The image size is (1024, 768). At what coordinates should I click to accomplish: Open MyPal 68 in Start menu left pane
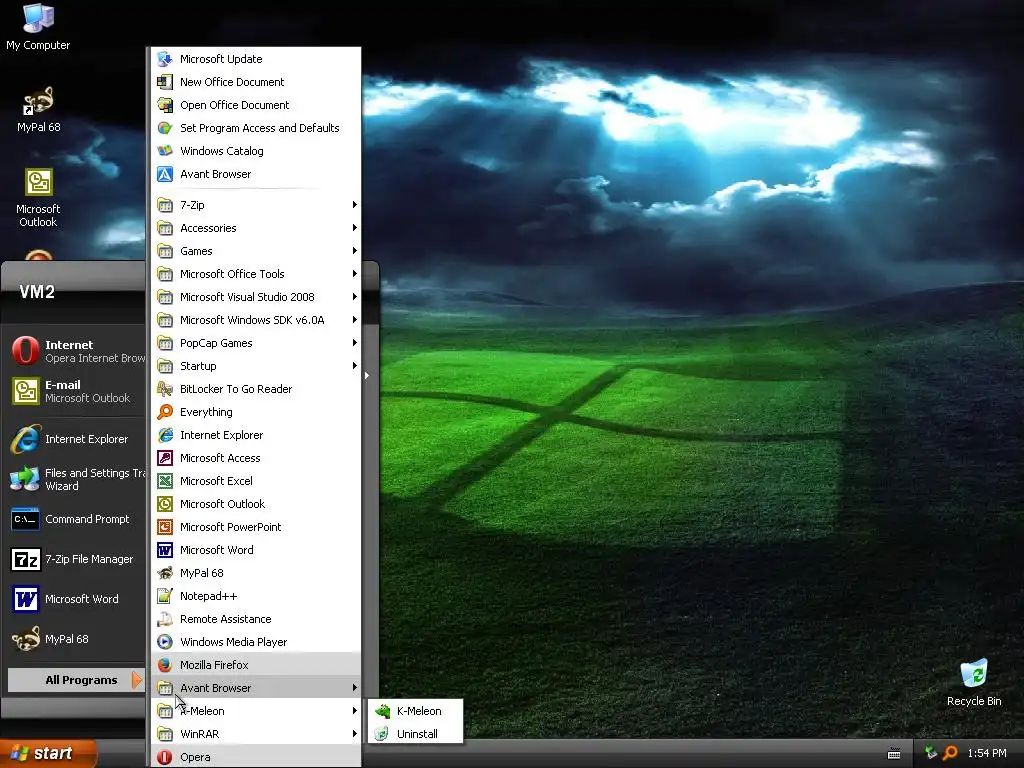pyautogui.click(x=77, y=639)
